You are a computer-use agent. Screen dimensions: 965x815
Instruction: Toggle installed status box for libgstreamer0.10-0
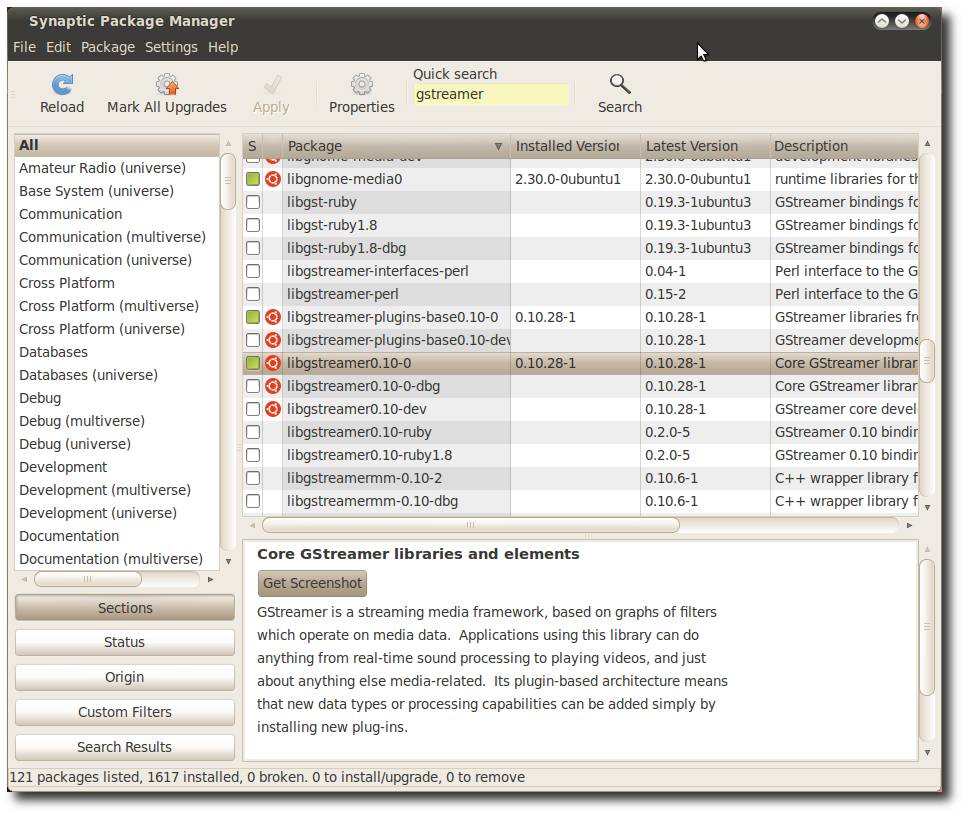coord(253,363)
